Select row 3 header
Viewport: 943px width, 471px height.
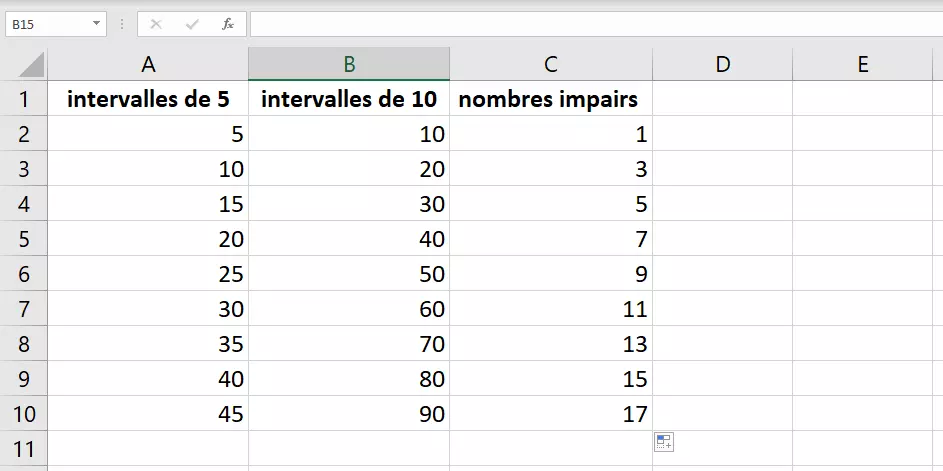[23, 168]
